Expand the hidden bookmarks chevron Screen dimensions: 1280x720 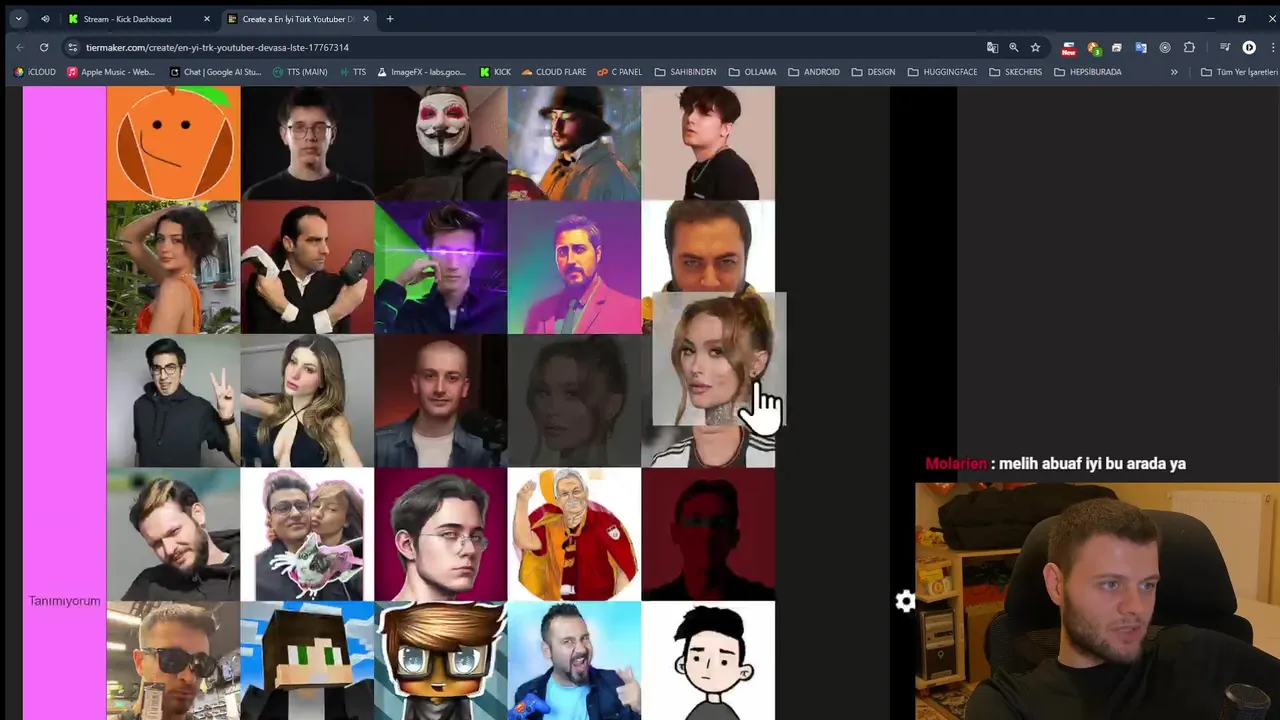pyautogui.click(x=1174, y=72)
